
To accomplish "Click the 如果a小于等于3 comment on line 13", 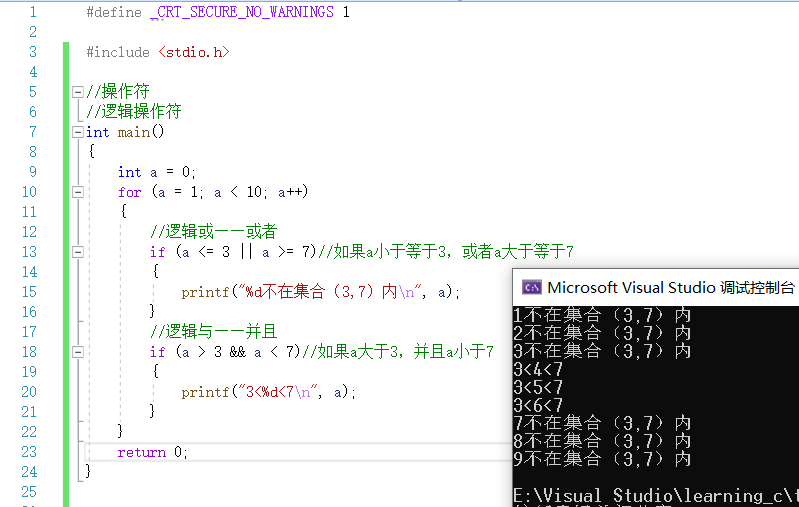I will click(x=446, y=252).
